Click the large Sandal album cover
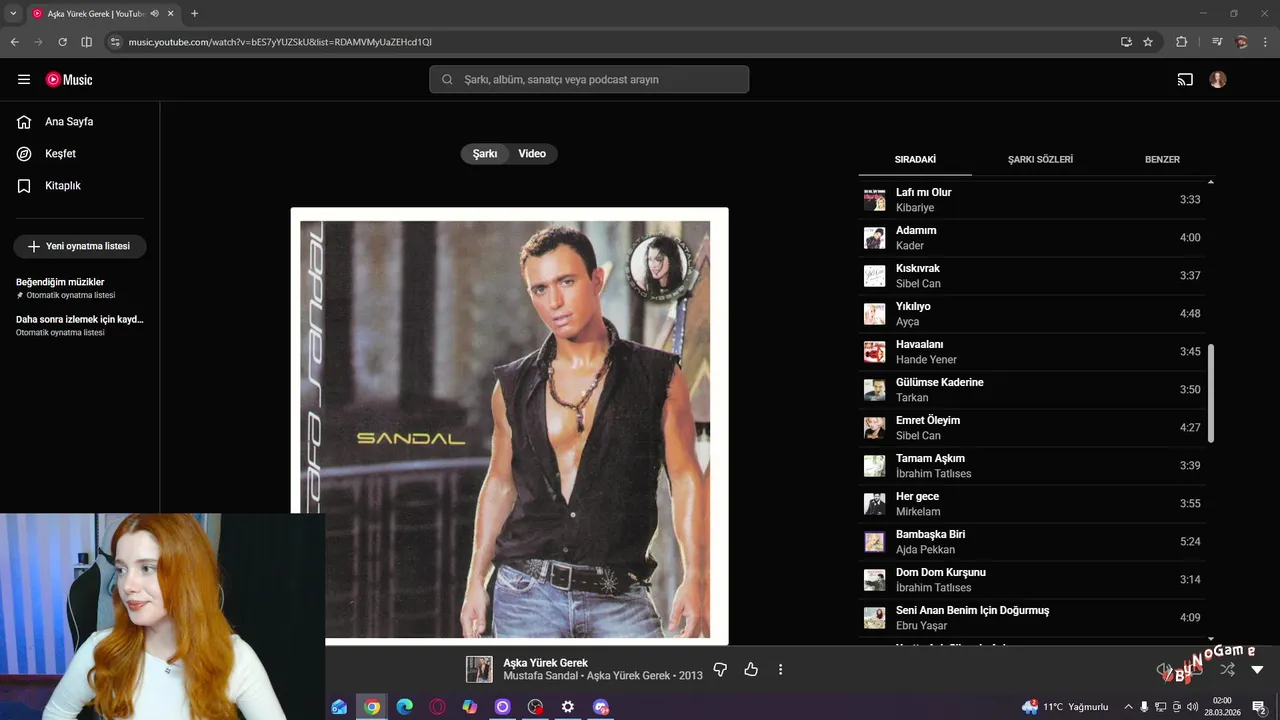 [x=510, y=427]
